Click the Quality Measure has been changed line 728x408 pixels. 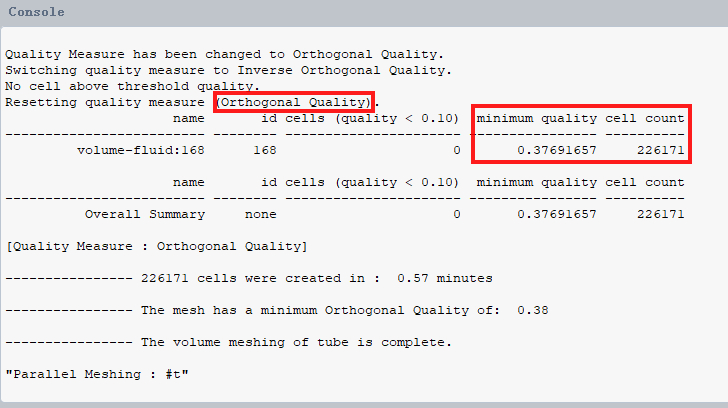(x=225, y=54)
